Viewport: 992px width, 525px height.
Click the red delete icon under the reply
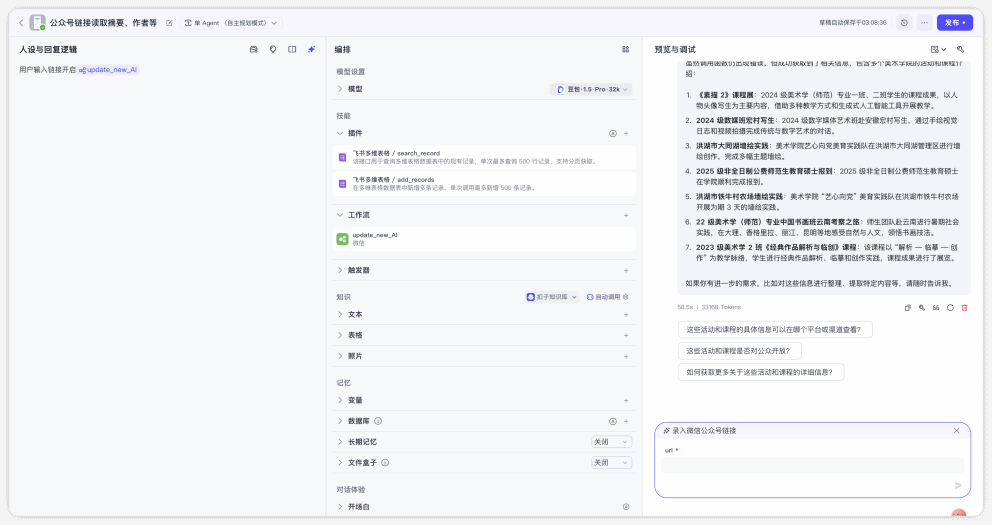[x=964, y=307]
